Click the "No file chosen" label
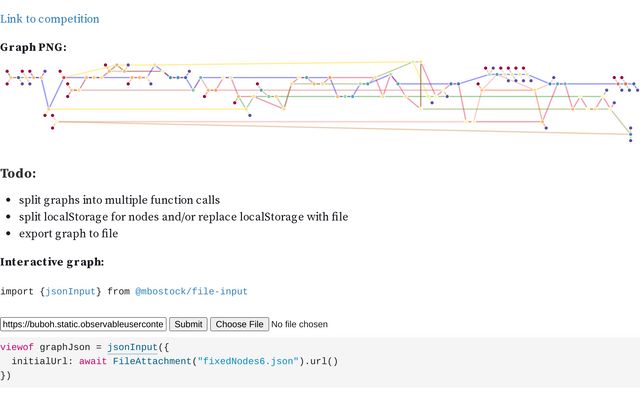This screenshot has width=640, height=400. point(300,324)
